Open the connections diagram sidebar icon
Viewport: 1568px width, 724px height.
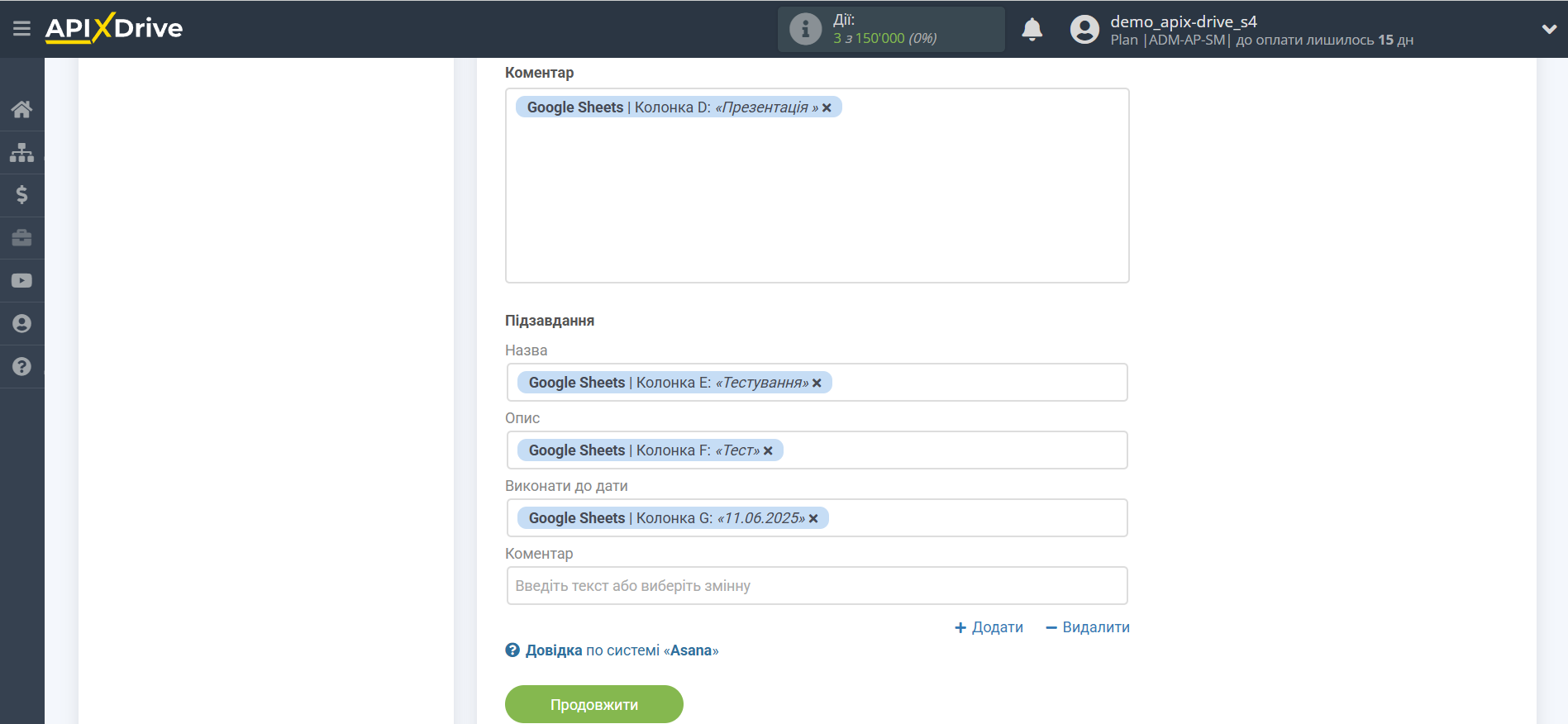click(21, 152)
